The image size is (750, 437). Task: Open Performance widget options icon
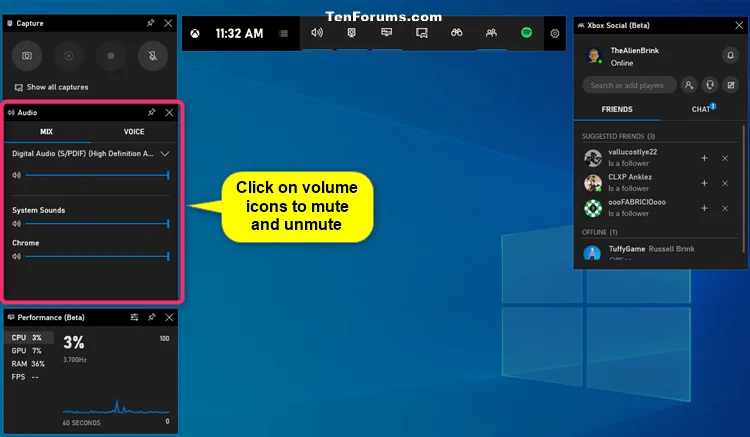pos(134,317)
